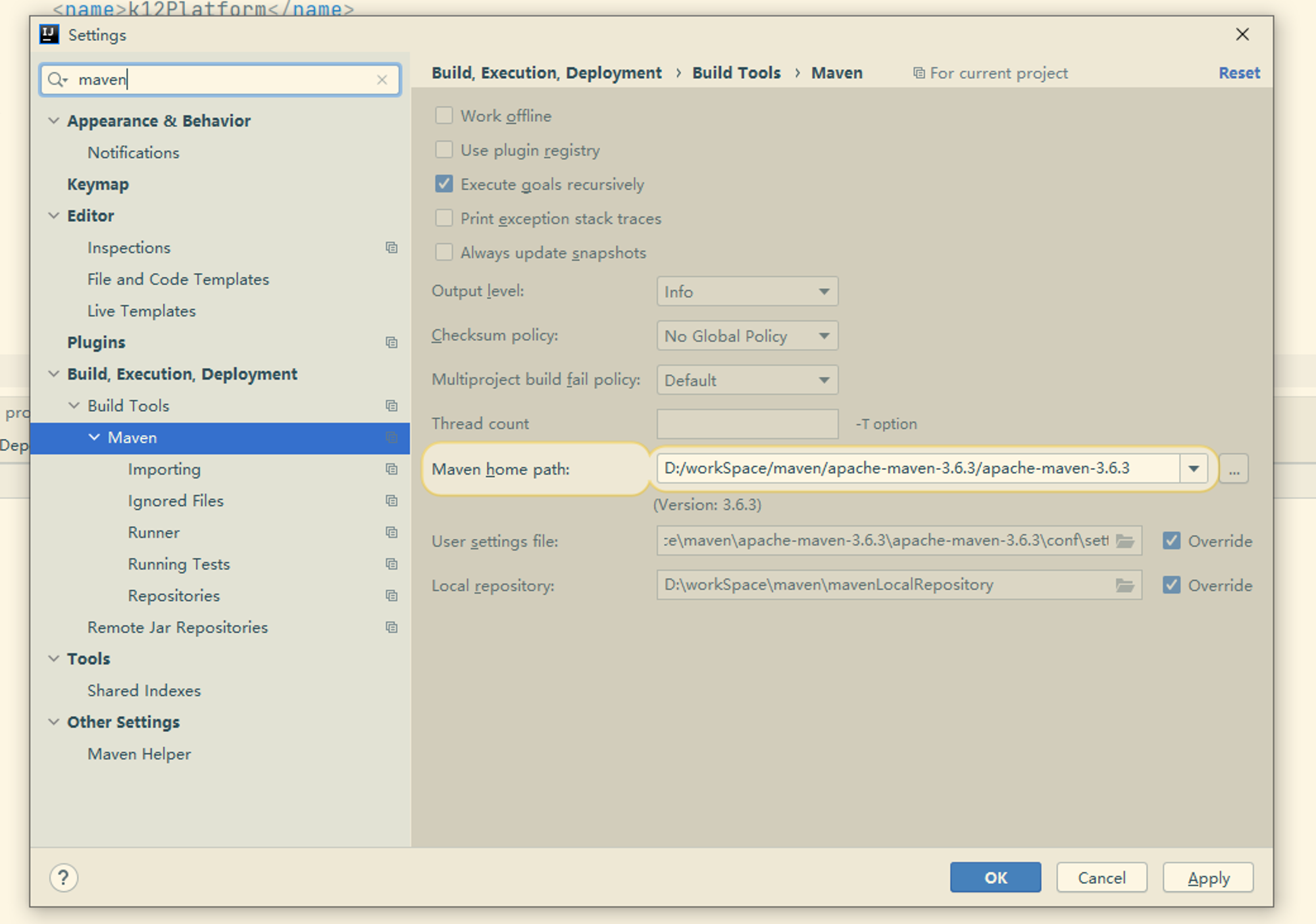Open Multiproject build fail policy dropdown
The width and height of the screenshot is (1316, 924).
coord(747,380)
